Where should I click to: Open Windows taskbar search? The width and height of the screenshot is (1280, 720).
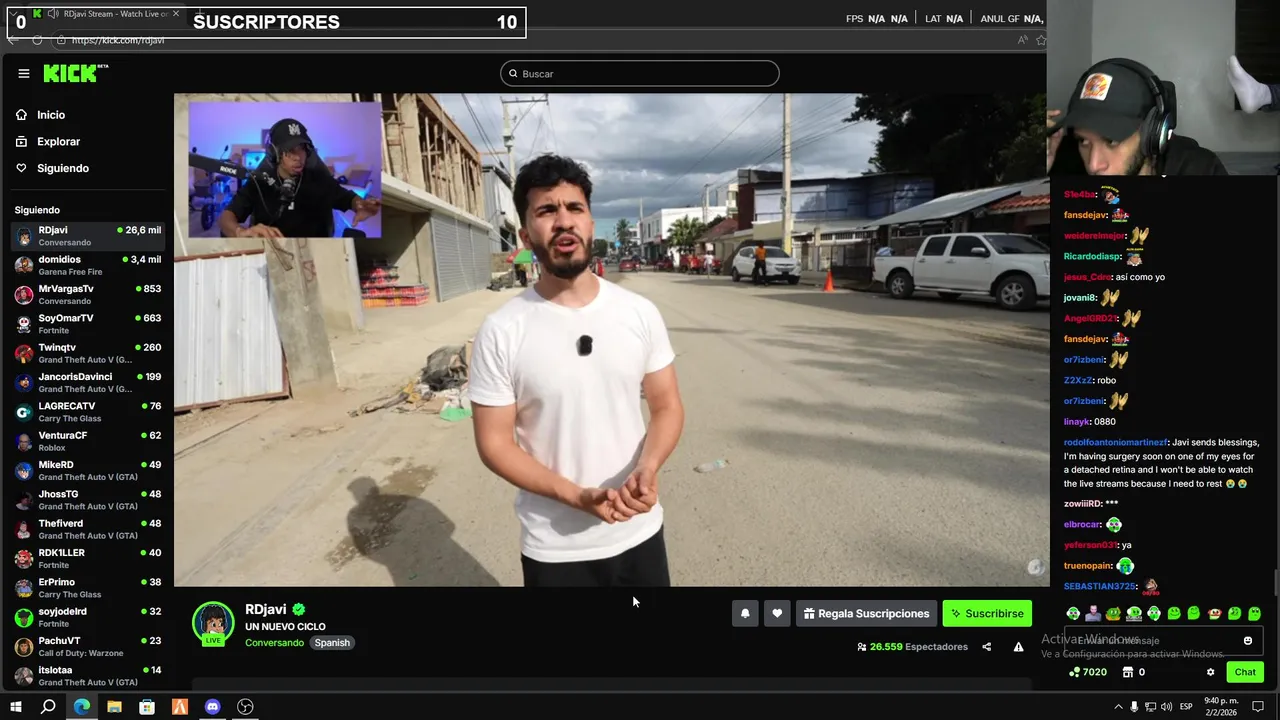tap(48, 707)
